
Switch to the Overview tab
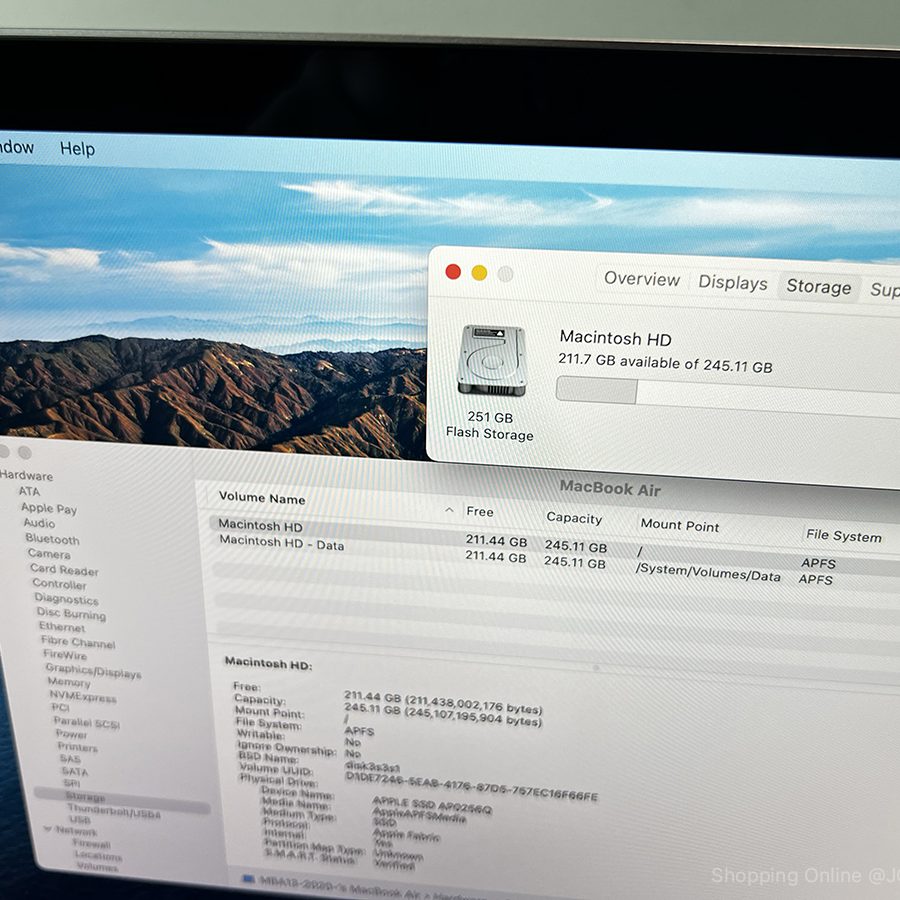pos(642,280)
